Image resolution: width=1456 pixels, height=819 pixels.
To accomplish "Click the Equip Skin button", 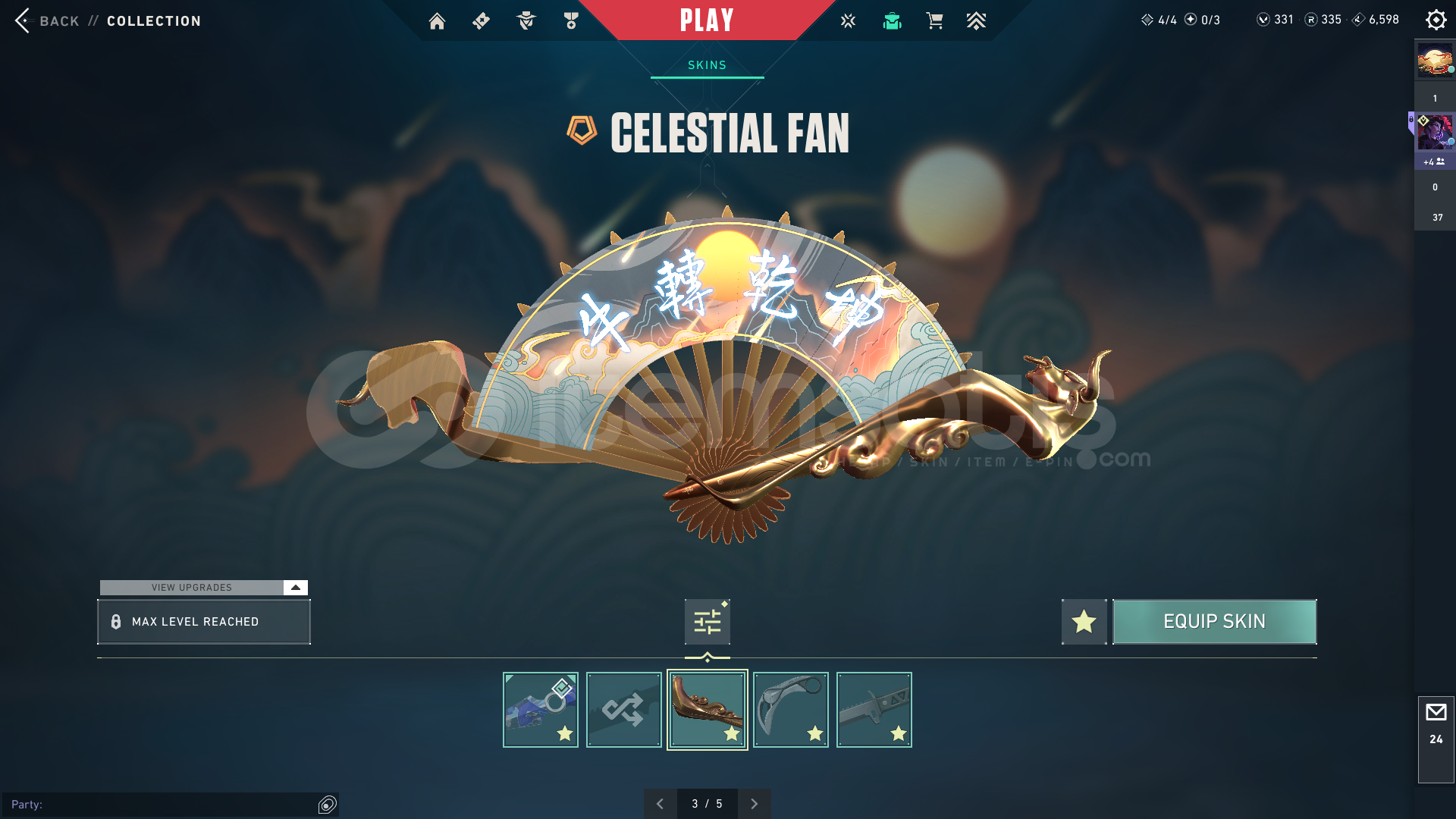I will tap(1214, 622).
